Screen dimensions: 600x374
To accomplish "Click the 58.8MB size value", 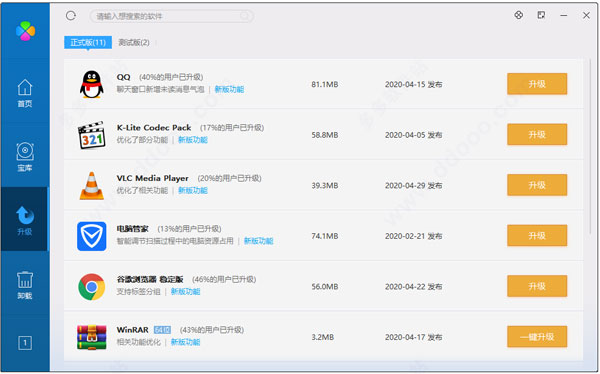I will point(325,135).
